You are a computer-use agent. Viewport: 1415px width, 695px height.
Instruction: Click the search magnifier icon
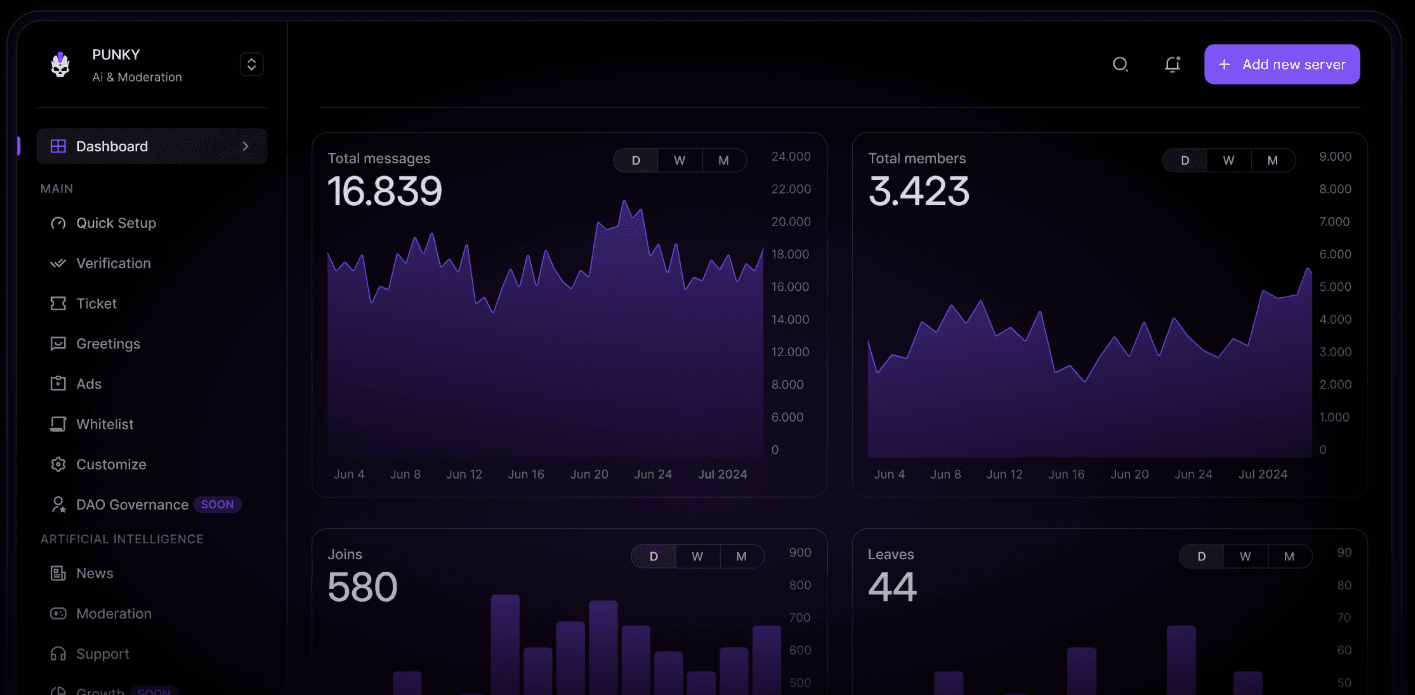tap(1120, 64)
